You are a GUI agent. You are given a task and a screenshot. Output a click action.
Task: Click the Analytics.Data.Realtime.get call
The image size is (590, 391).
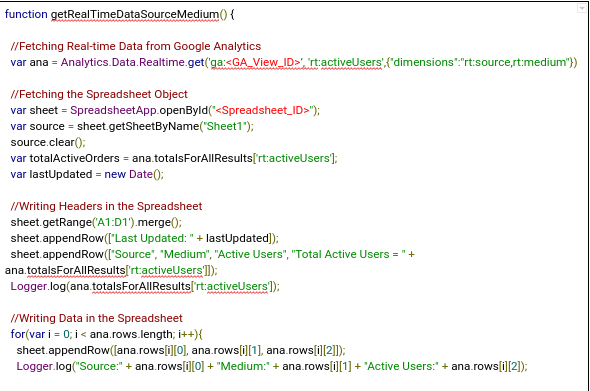click(x=132, y=62)
